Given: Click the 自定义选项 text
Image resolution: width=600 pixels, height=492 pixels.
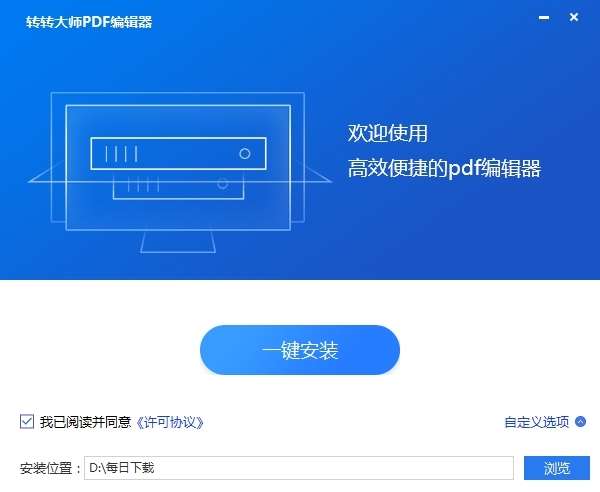Looking at the screenshot, I should [x=536, y=422].
